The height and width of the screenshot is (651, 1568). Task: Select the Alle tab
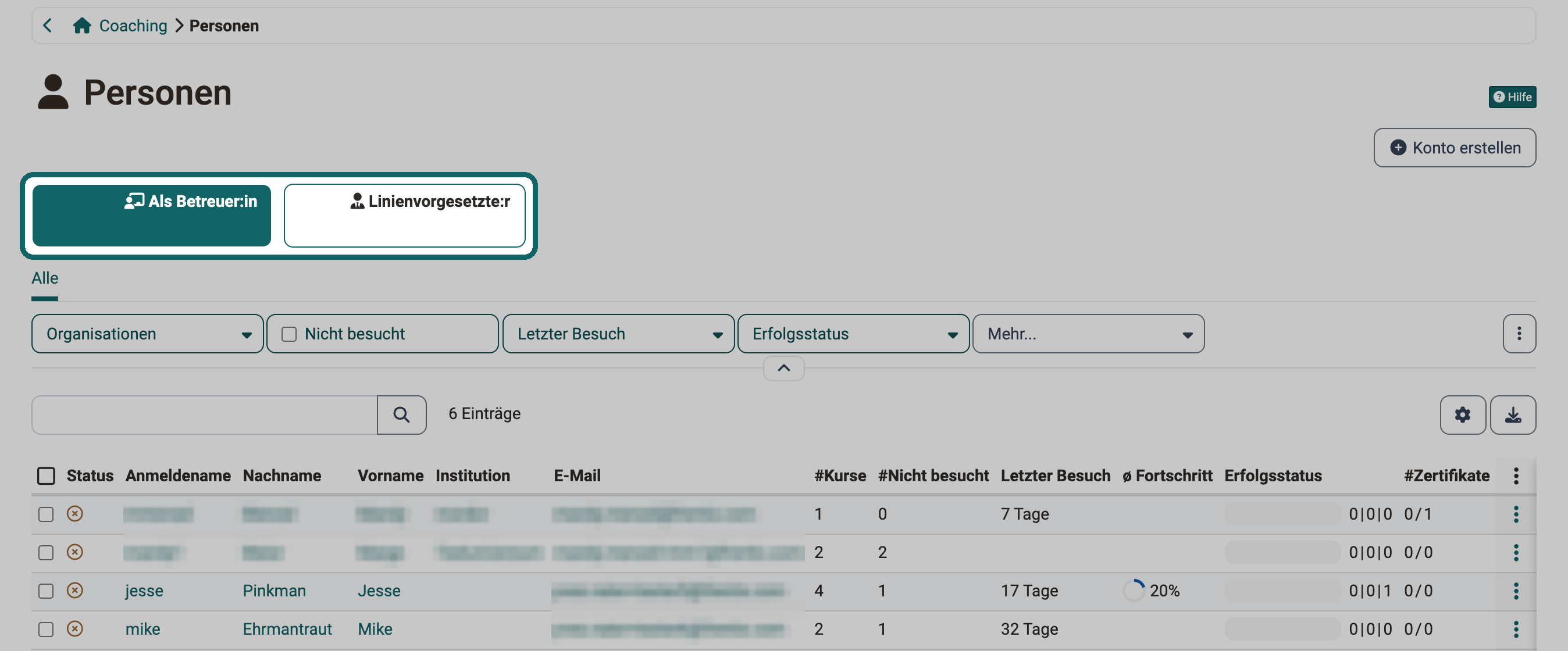(x=45, y=278)
